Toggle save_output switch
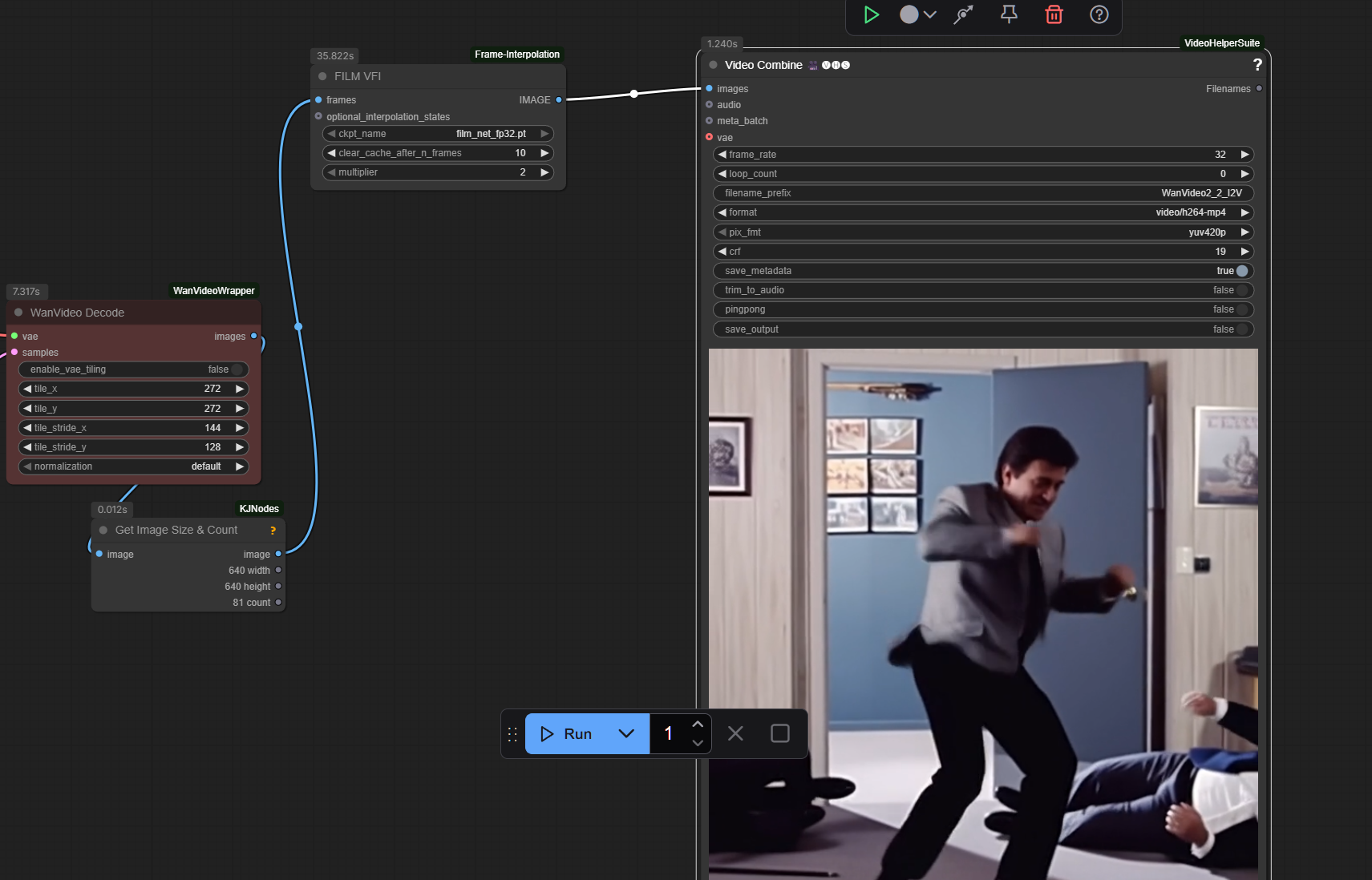The image size is (1372, 880). (1242, 329)
